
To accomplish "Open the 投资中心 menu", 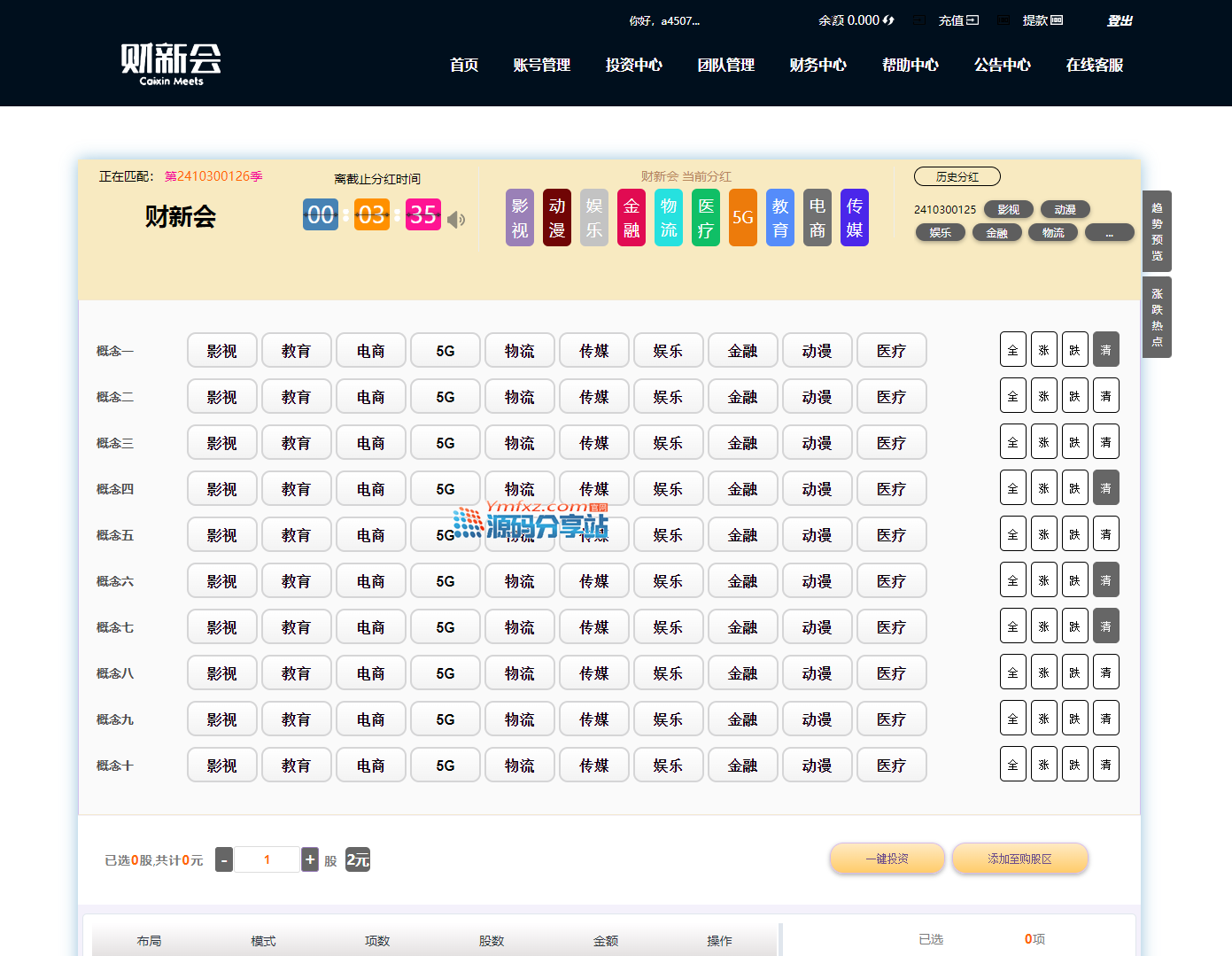I will click(633, 65).
